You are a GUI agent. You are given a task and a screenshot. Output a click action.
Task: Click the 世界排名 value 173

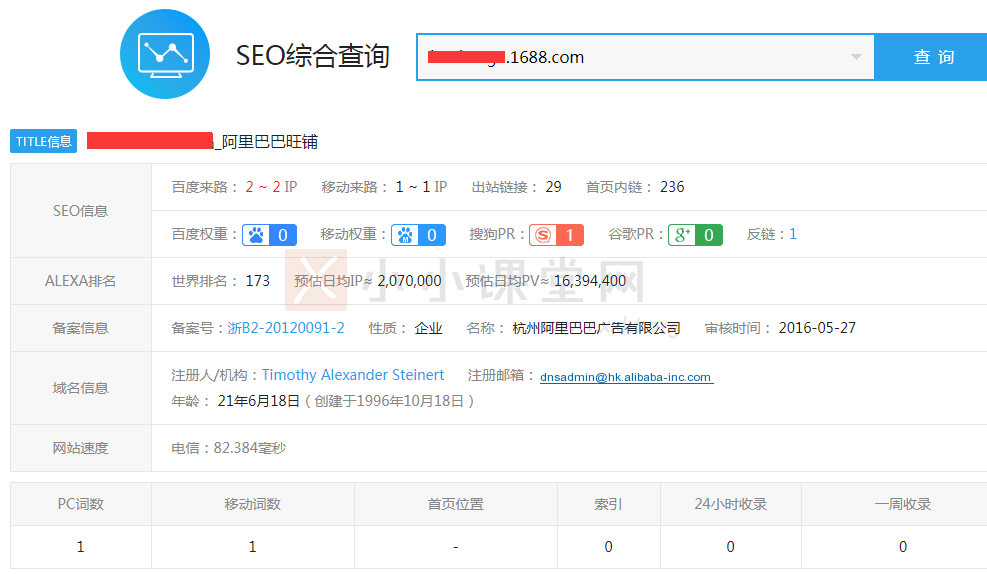click(257, 281)
